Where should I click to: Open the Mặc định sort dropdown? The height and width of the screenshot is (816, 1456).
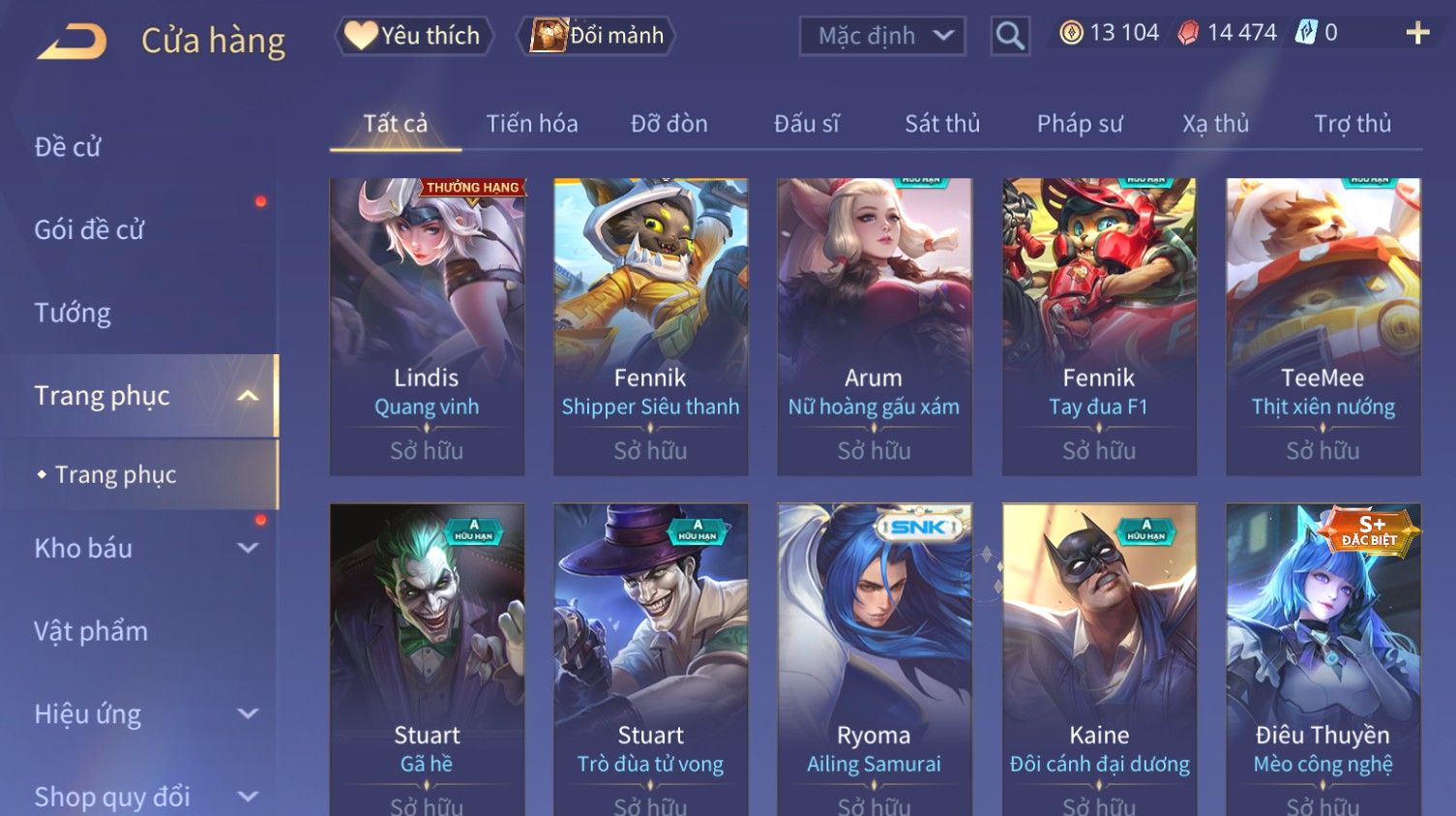coord(882,36)
